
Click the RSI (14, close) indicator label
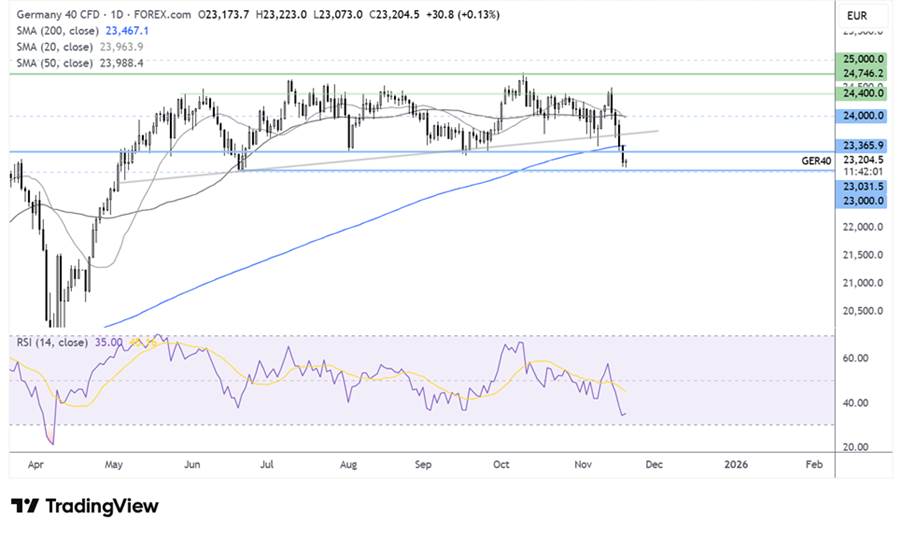(52, 342)
